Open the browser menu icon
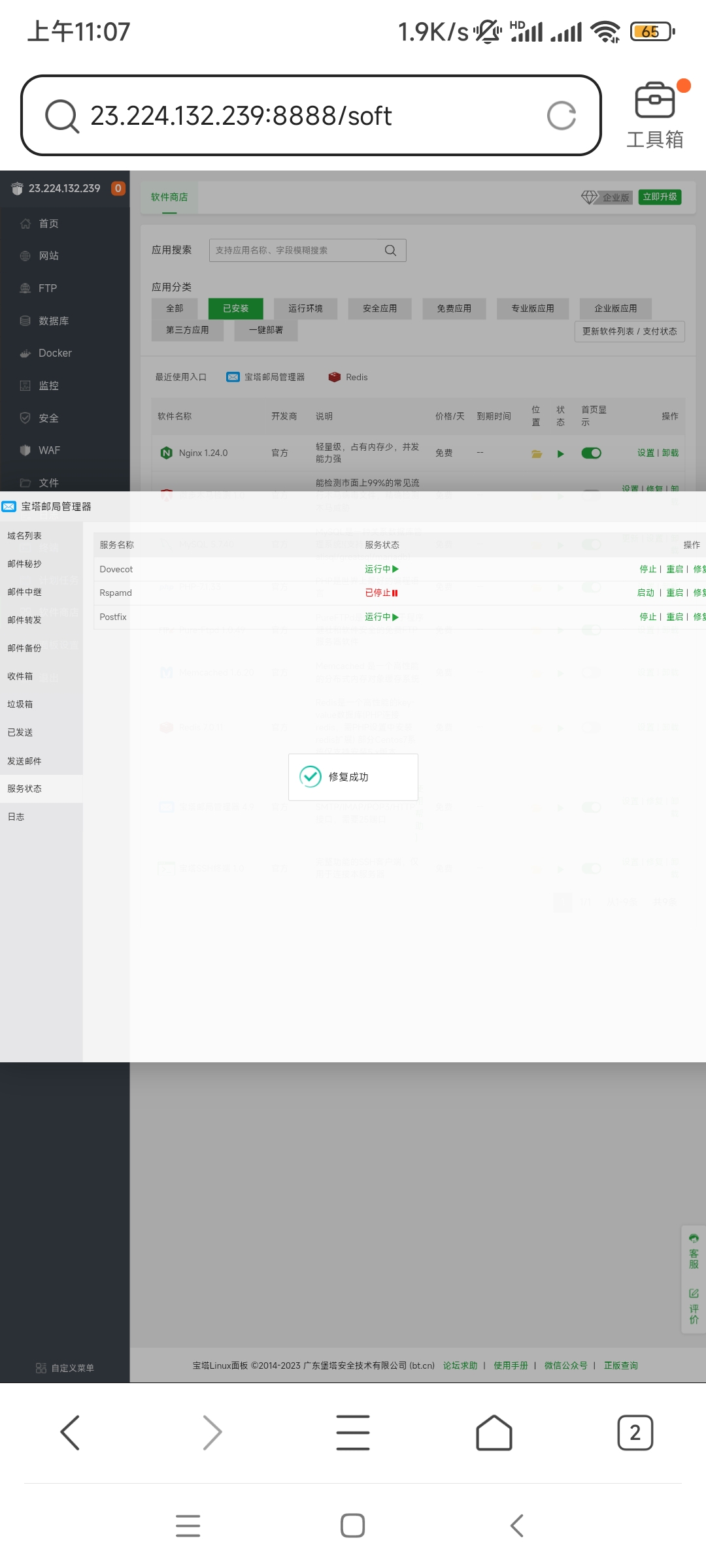This screenshot has width=706, height=1568. point(353,1433)
